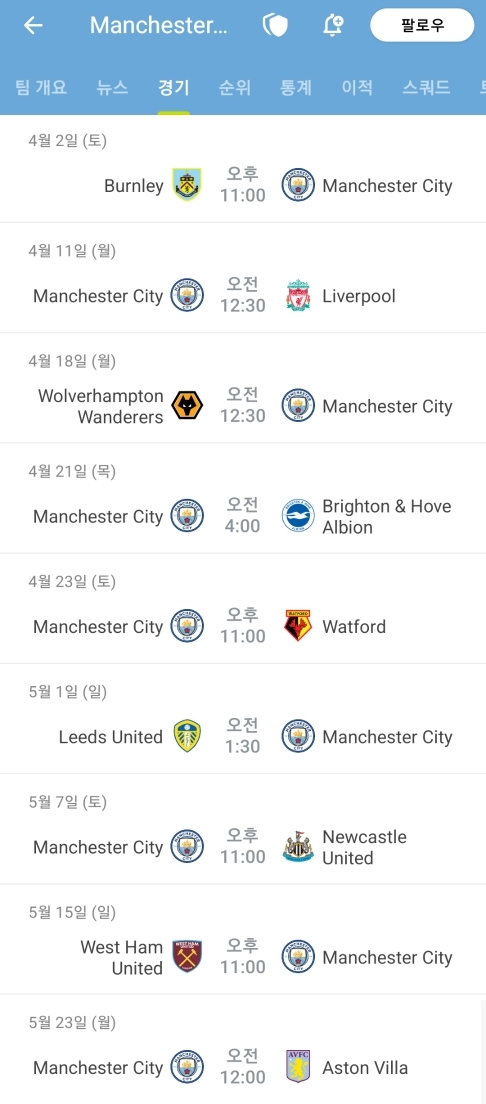Enable notifications with the bell plus icon
Screen dimensions: 486x1104
[x=332, y=25]
